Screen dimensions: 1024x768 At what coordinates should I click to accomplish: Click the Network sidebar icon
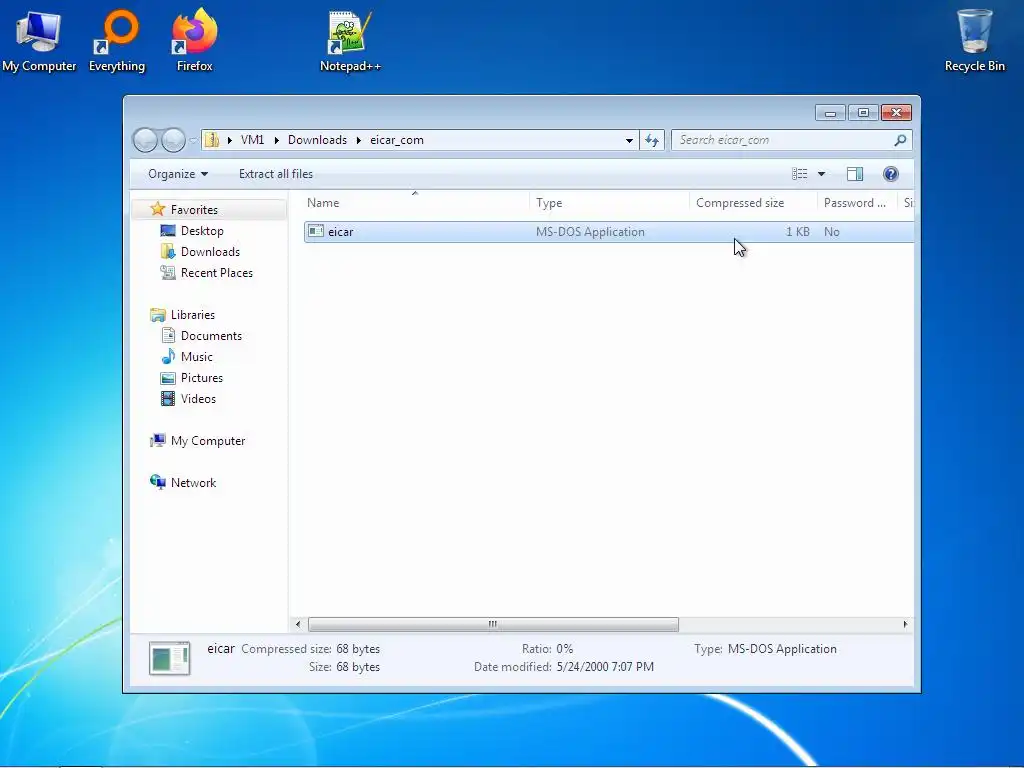157,482
